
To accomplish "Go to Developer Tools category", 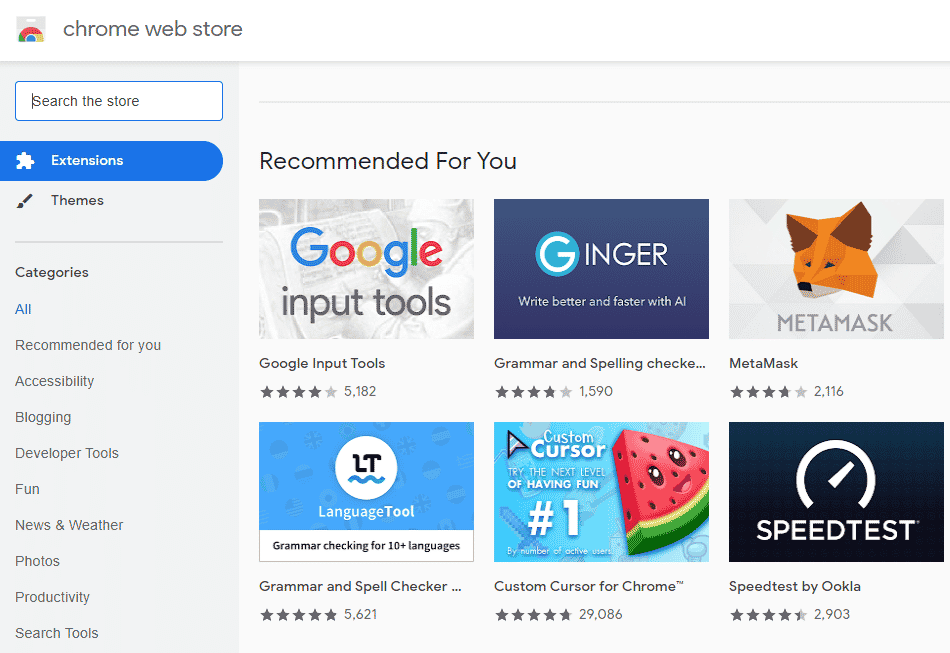I will [67, 453].
